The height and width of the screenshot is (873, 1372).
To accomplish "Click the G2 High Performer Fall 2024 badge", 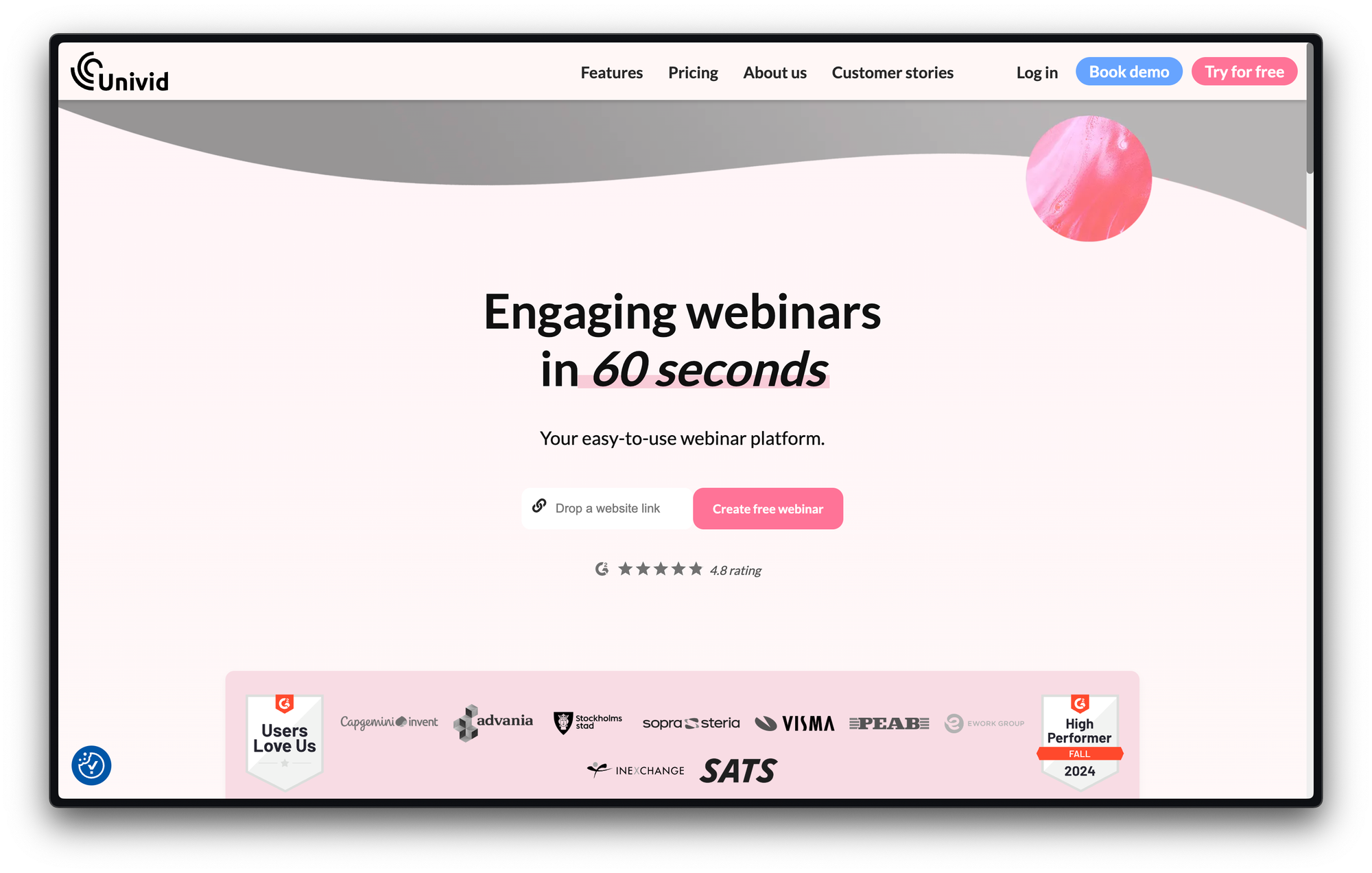I will (1079, 736).
